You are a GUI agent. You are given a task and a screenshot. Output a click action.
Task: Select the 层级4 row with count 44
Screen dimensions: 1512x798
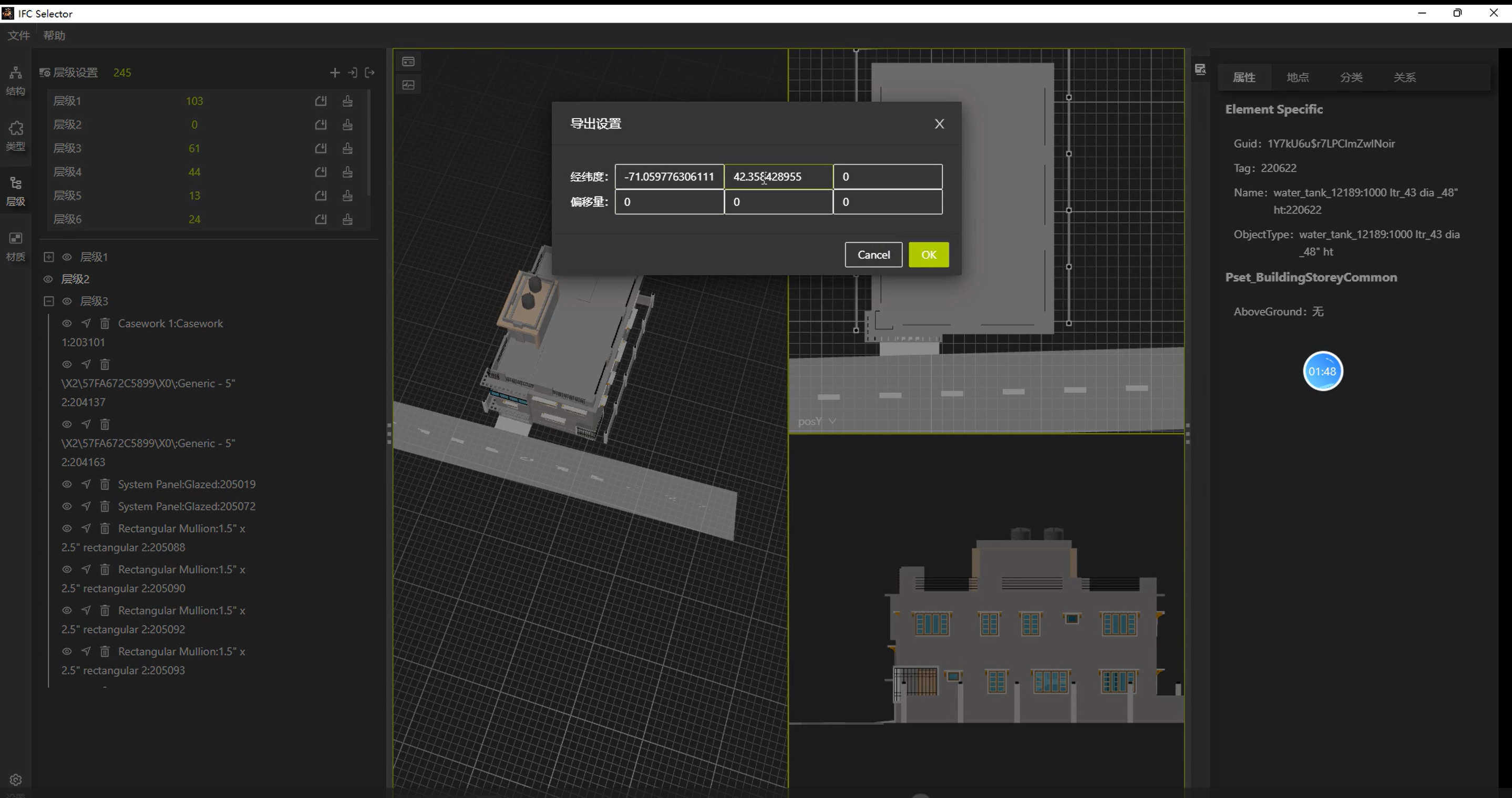click(x=205, y=172)
